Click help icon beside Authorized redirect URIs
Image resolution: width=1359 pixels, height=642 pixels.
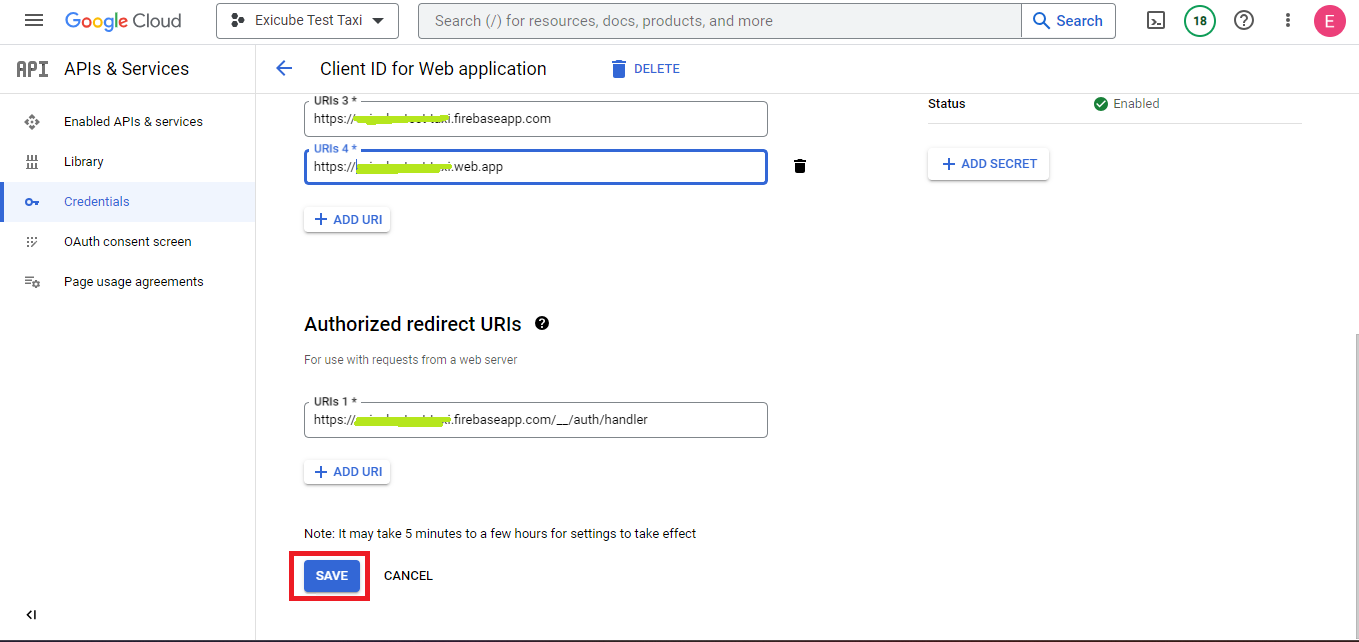(x=542, y=324)
